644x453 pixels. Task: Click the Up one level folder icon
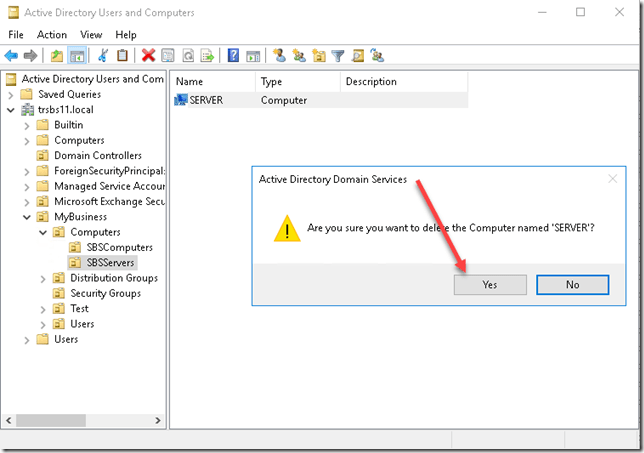[x=58, y=56]
